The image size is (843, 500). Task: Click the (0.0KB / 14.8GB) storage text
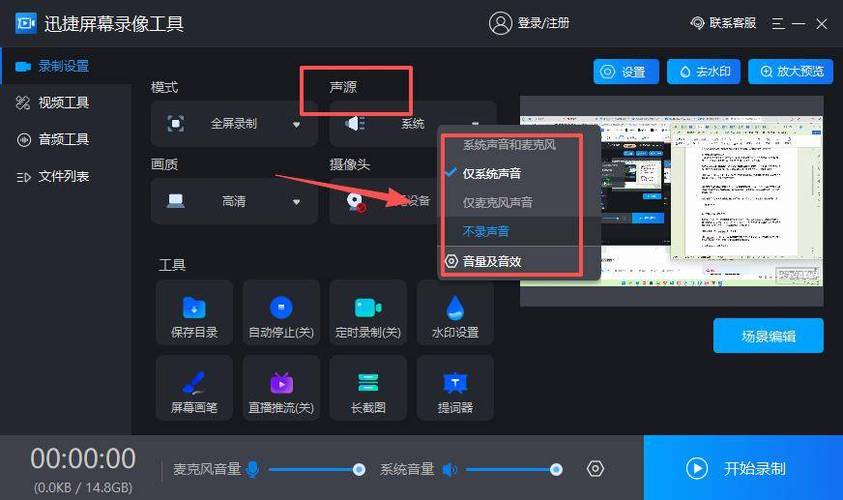83,488
